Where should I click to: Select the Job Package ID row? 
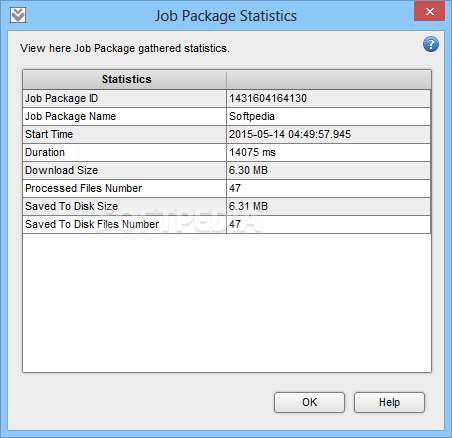227,98
